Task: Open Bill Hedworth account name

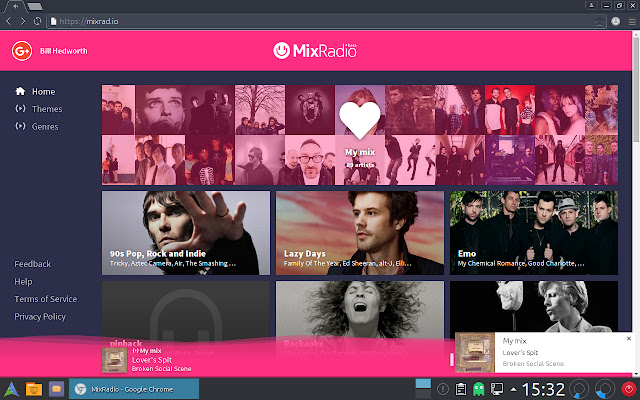Action: click(x=64, y=51)
